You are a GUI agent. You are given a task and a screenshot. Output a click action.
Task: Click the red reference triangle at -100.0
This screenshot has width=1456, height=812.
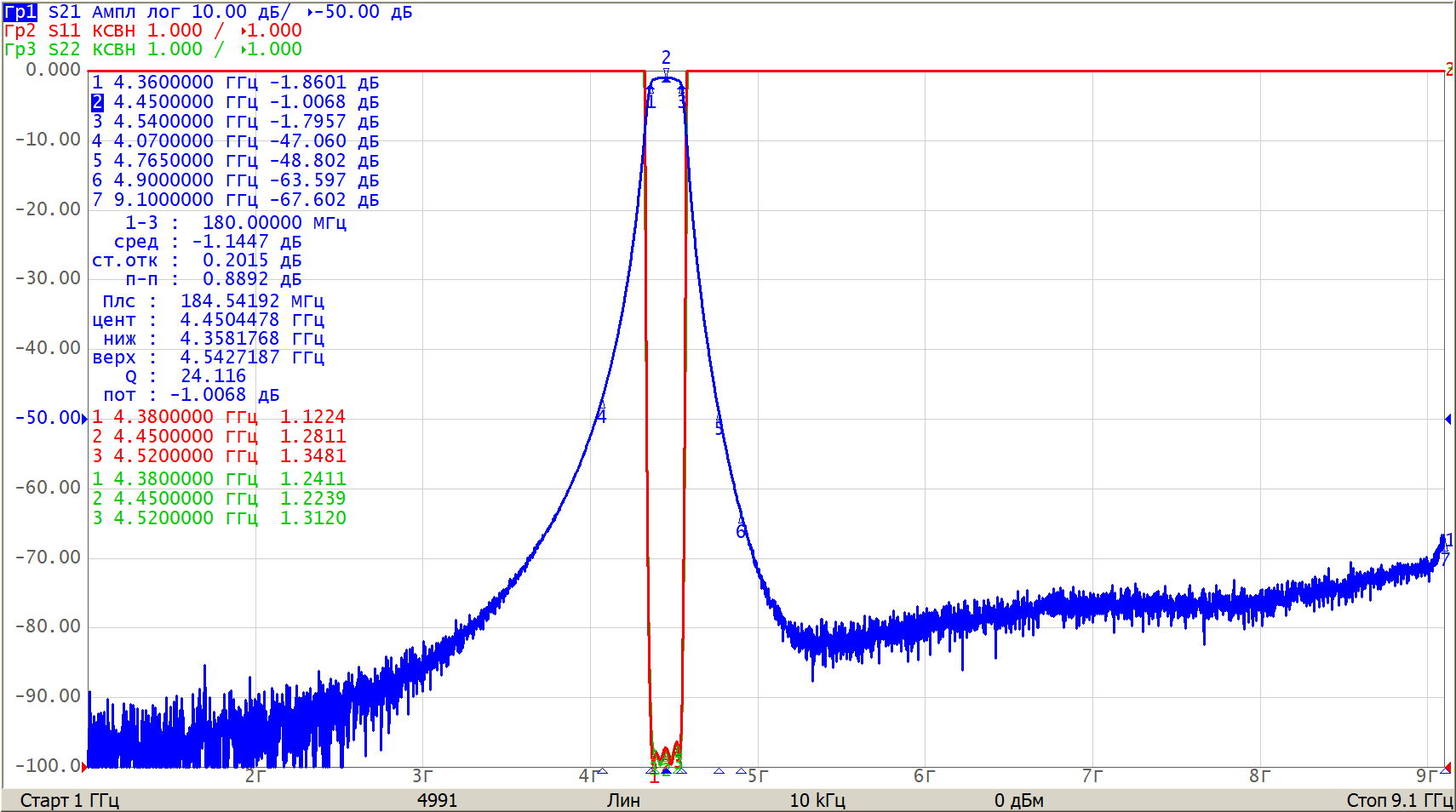tap(84, 766)
